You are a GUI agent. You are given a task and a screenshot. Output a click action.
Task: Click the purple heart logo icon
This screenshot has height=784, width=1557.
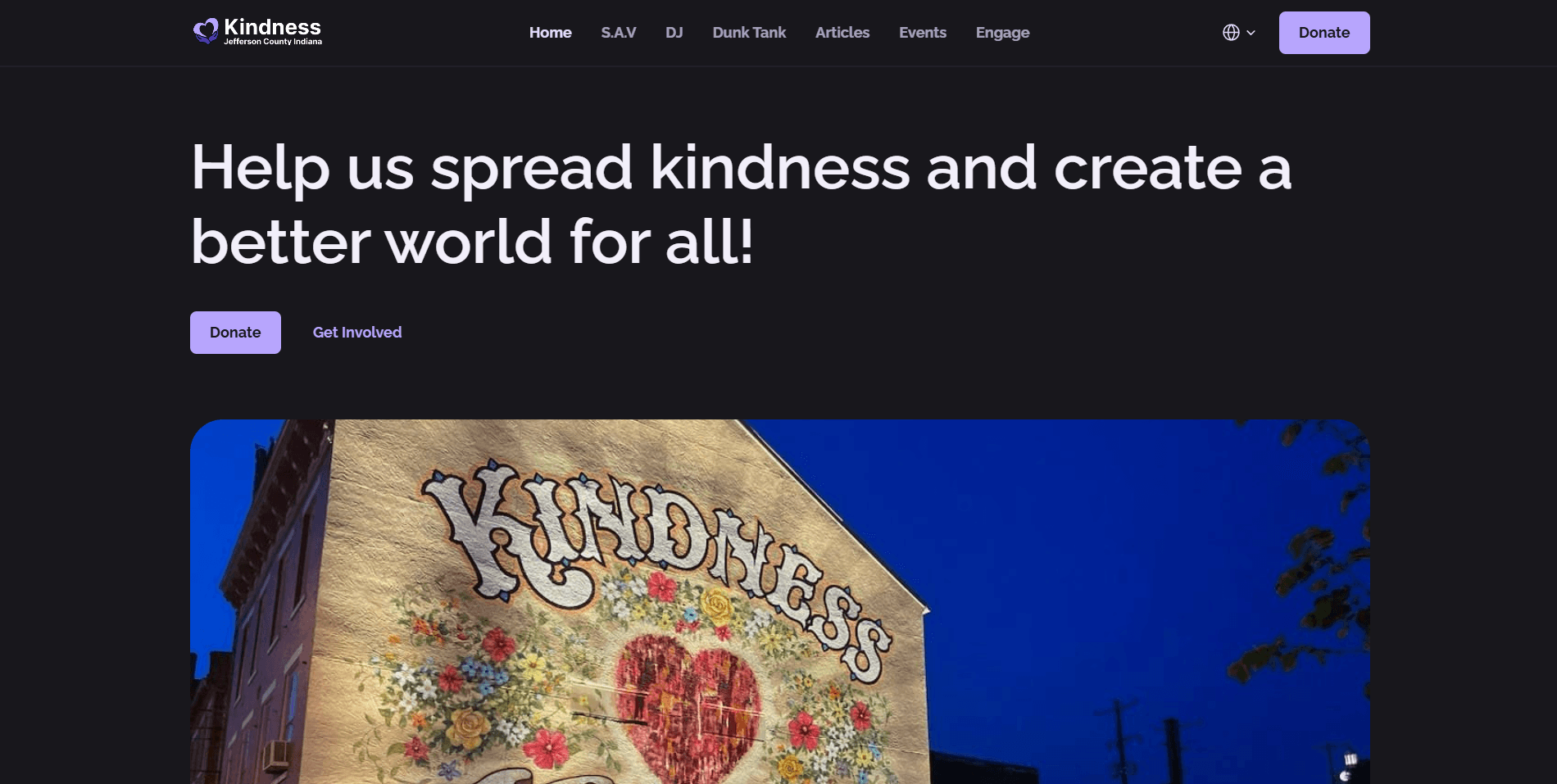[206, 31]
